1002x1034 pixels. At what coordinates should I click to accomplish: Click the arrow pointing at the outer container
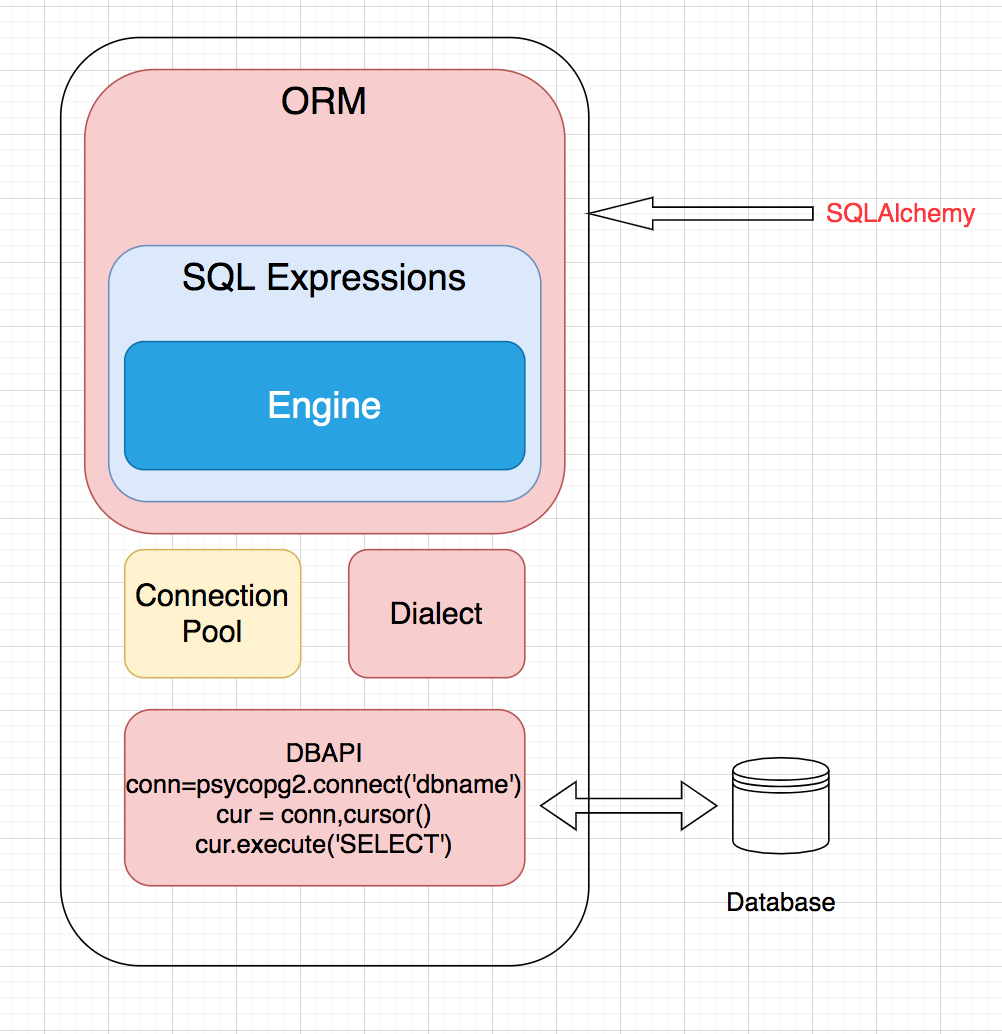click(700, 211)
